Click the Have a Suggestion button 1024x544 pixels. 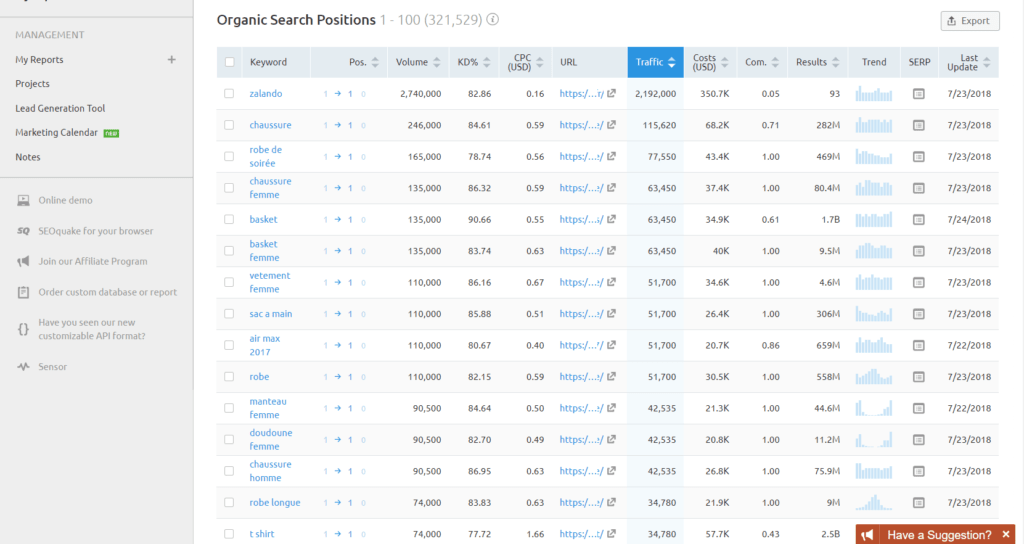pyautogui.click(x=938, y=535)
